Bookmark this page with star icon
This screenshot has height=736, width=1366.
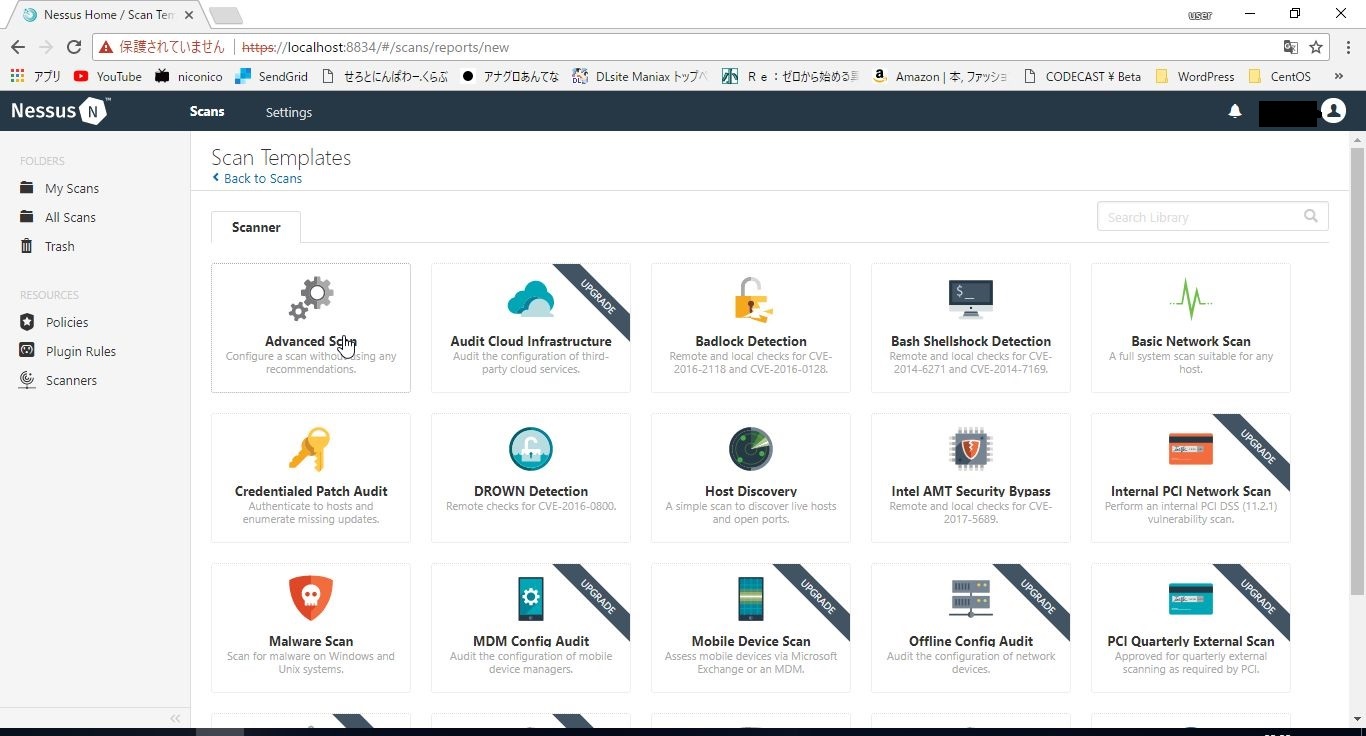1316,47
